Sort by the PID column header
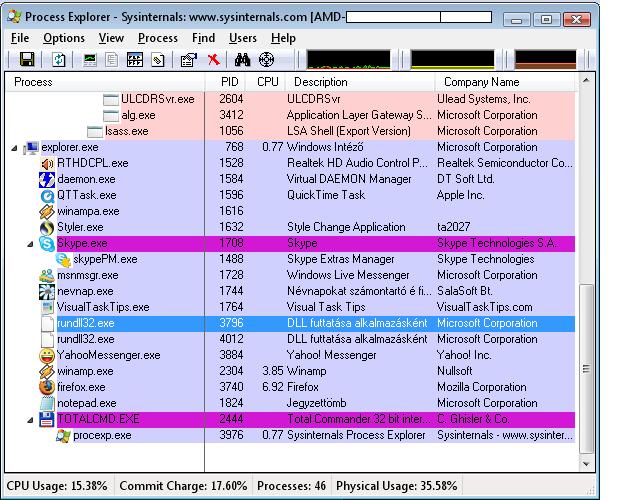 click(225, 82)
